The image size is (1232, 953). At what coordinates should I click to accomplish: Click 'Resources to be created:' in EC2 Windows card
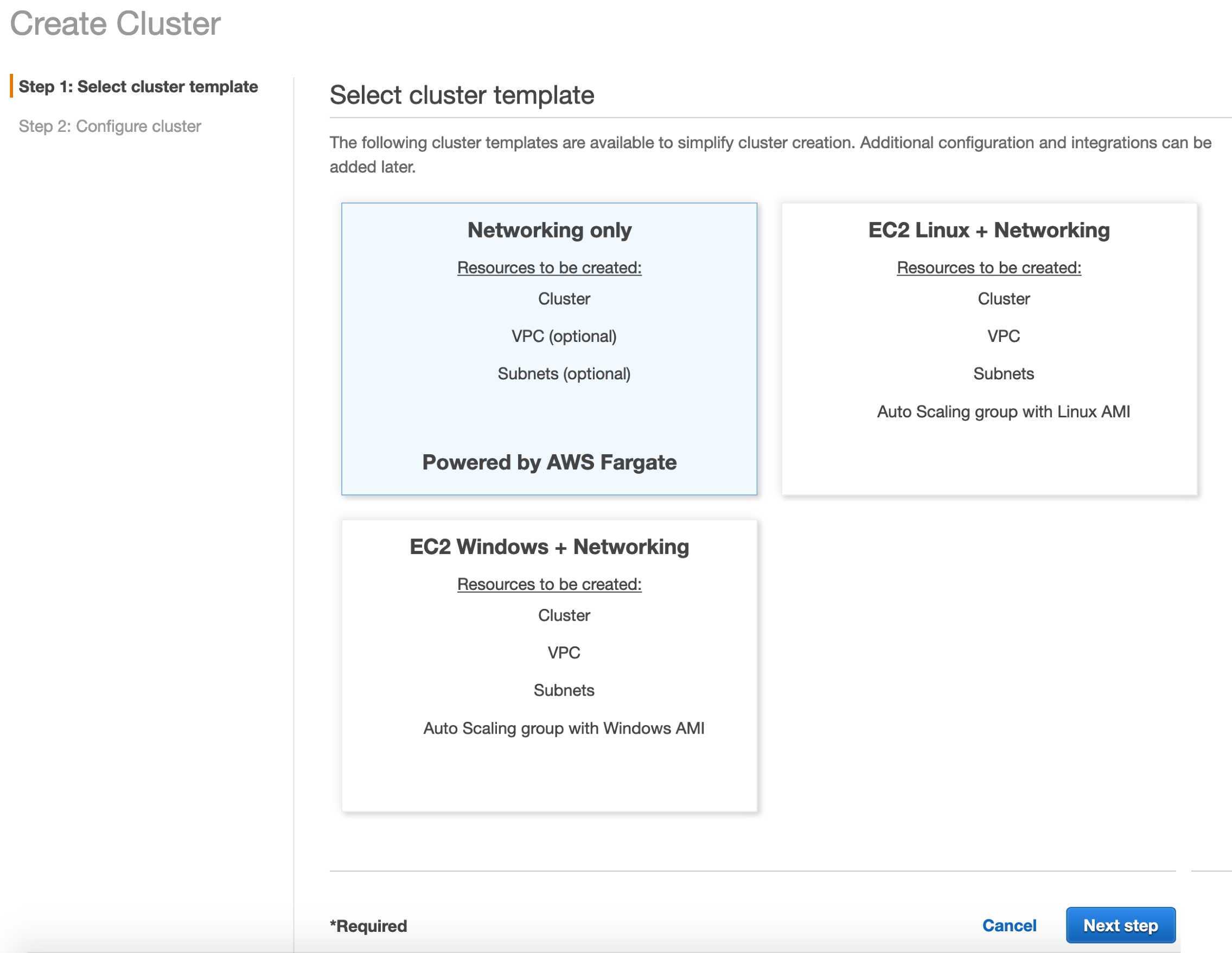pos(549,584)
